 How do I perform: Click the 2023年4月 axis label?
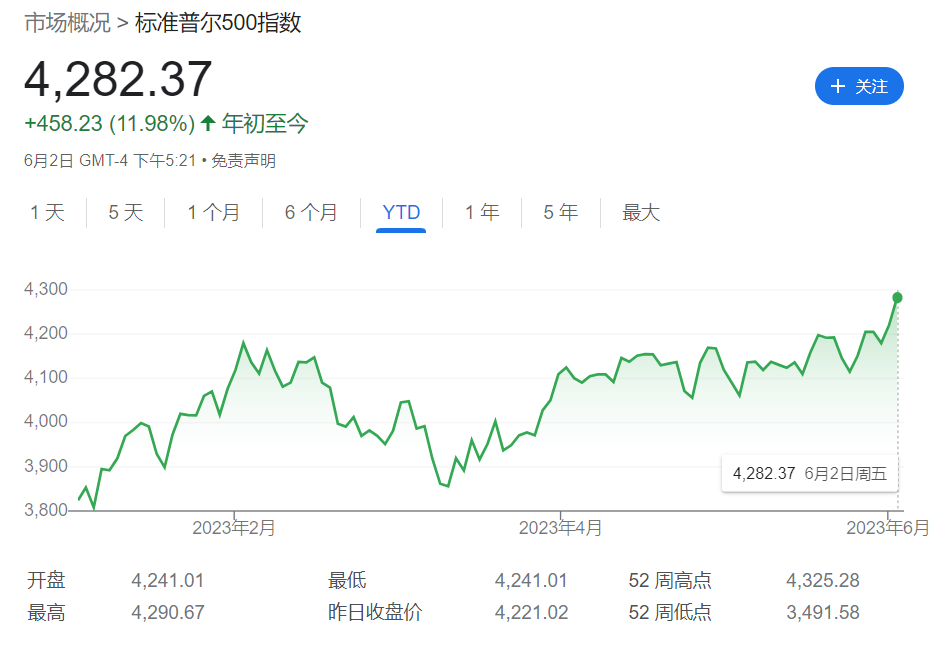[x=561, y=528]
